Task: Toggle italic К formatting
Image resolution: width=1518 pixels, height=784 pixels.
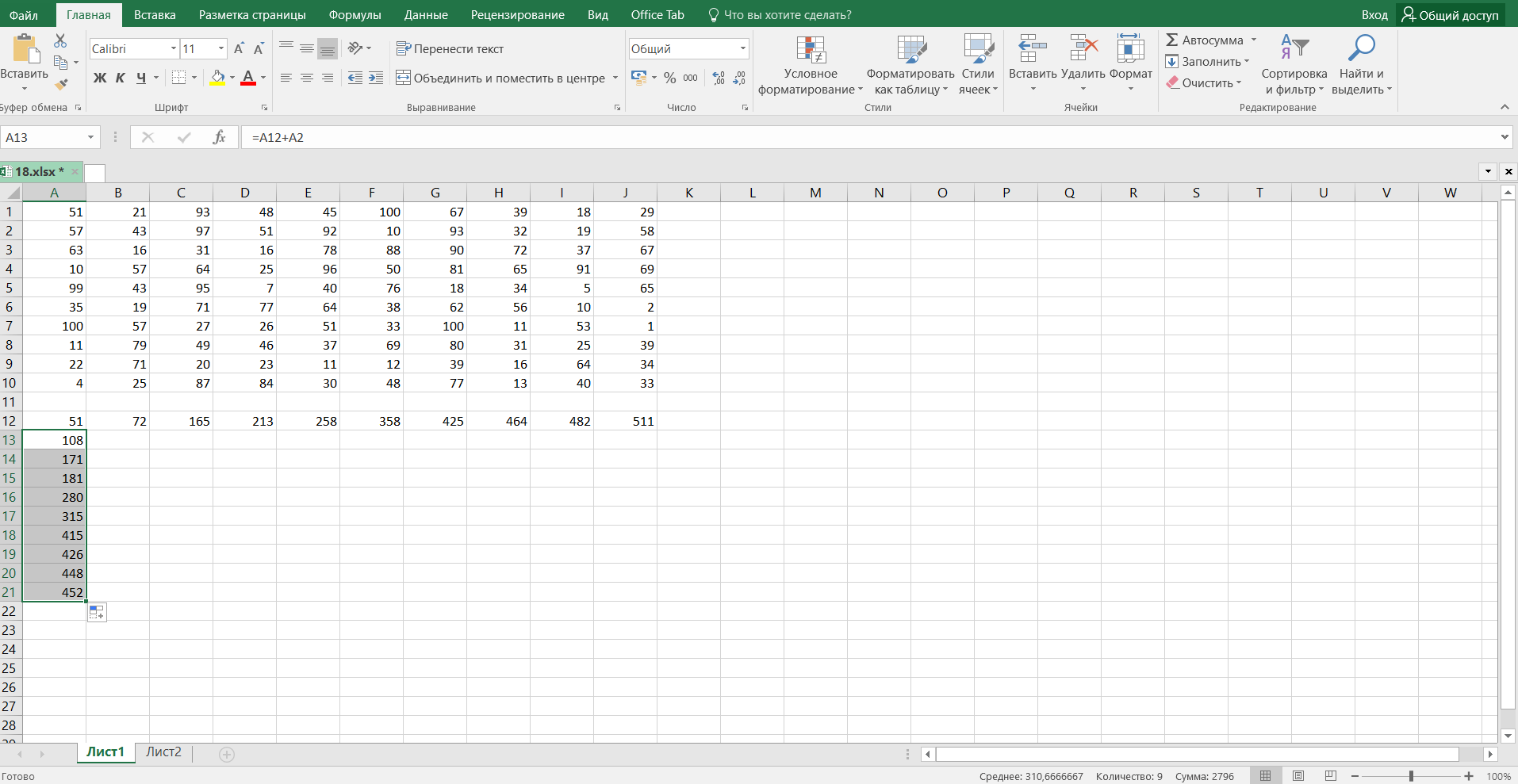Action: 121,78
